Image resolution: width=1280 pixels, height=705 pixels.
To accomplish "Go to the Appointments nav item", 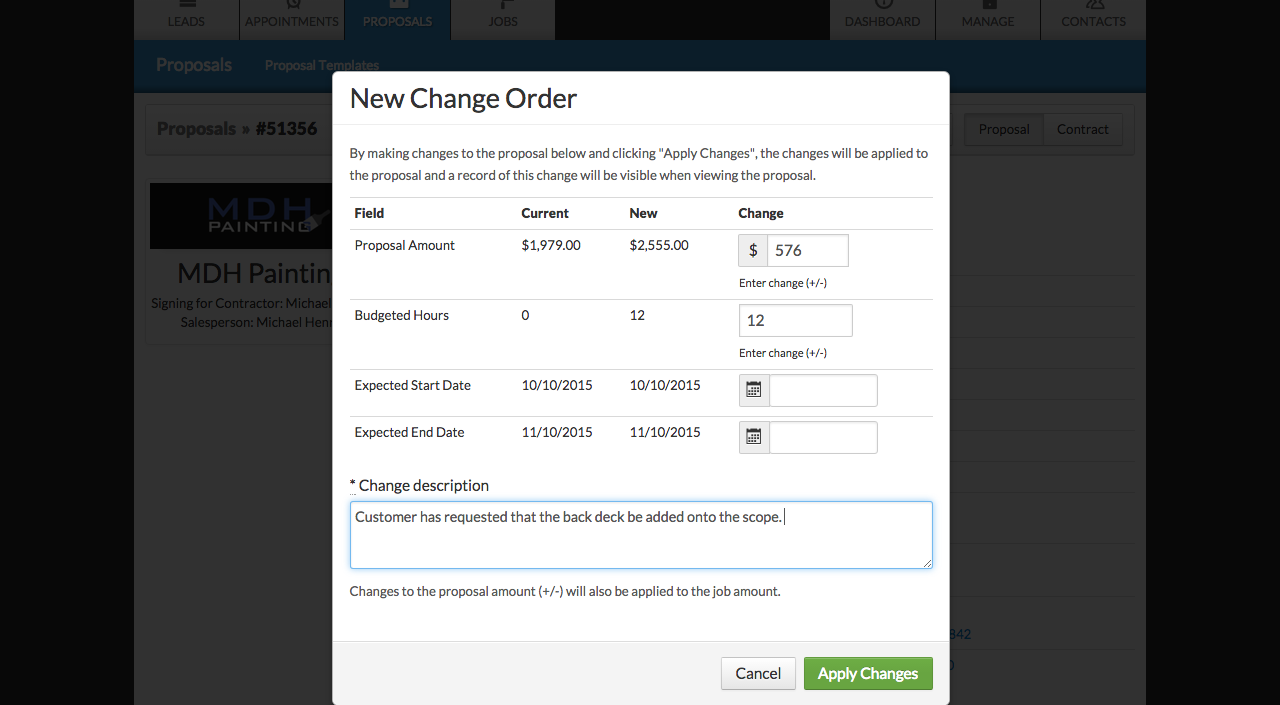I will [292, 20].
